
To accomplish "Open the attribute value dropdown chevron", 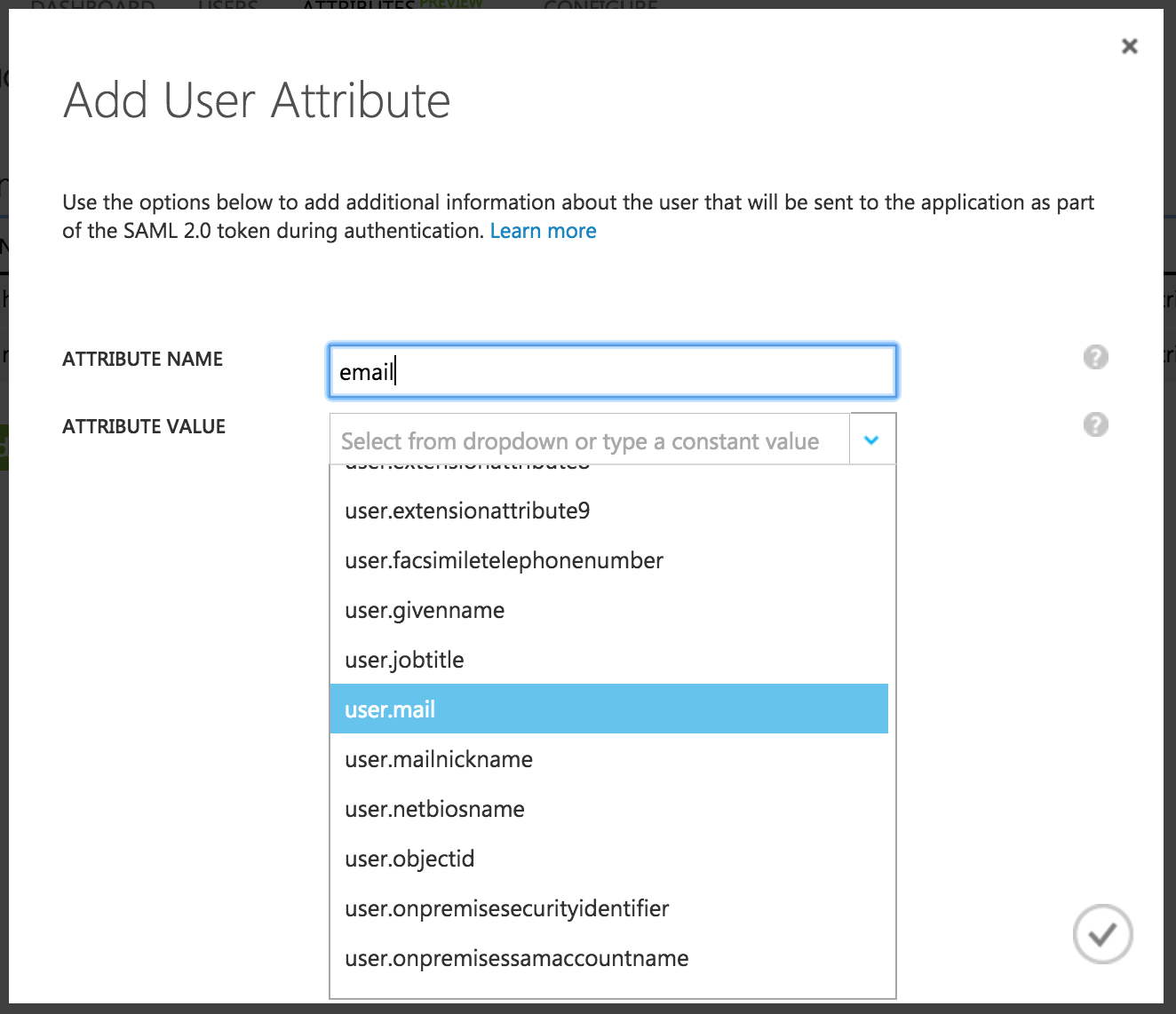I will [x=871, y=439].
